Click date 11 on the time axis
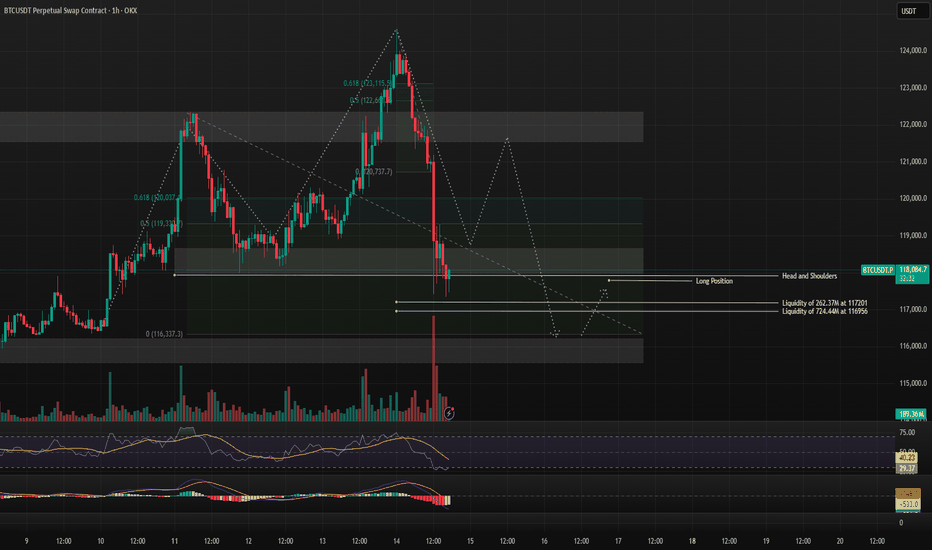 coord(174,541)
